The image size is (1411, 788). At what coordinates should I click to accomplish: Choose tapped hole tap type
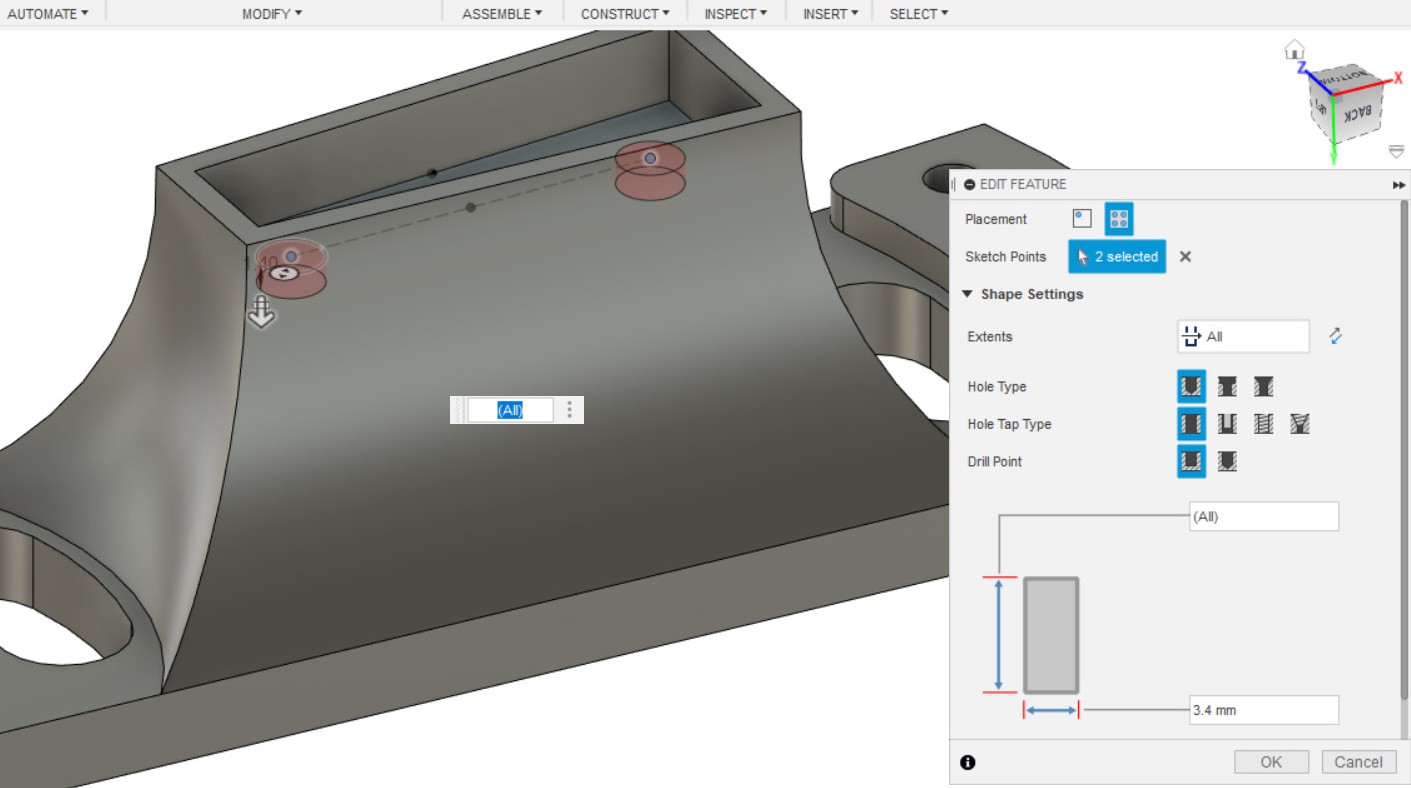[1263, 424]
